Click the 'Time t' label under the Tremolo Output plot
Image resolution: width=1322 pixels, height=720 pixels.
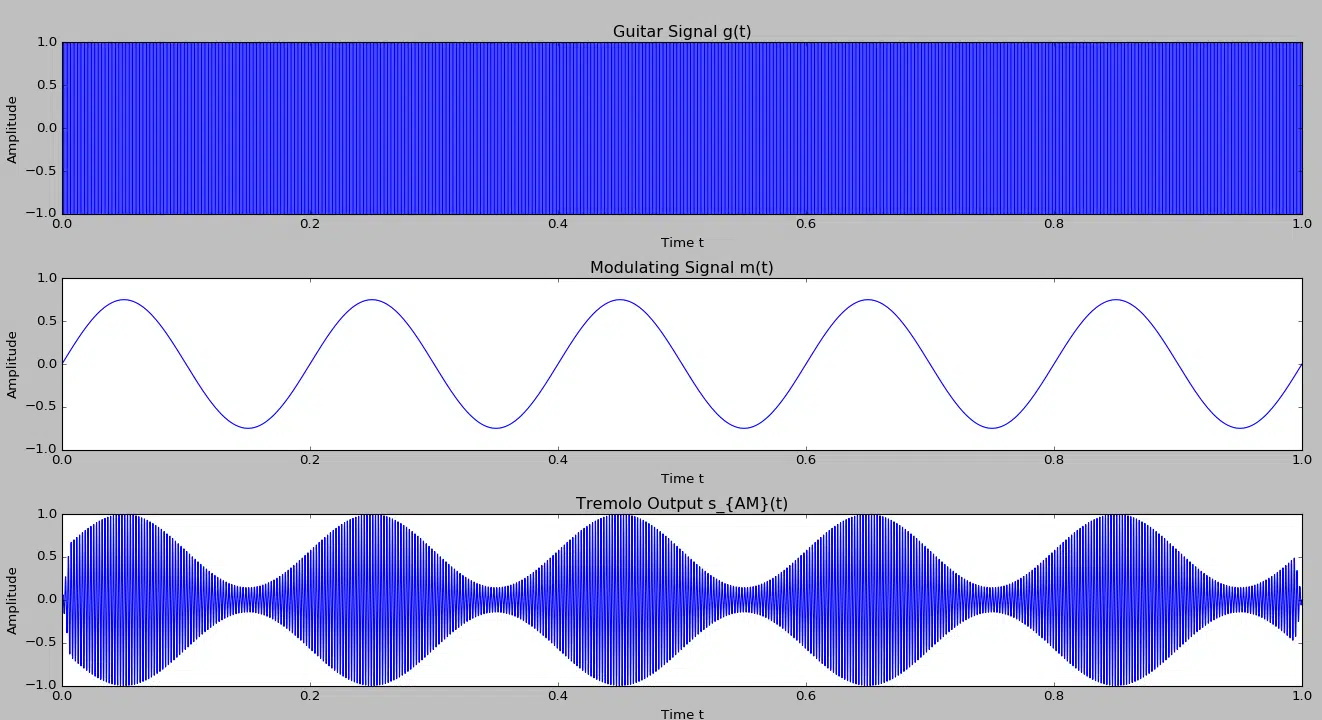pyautogui.click(x=682, y=713)
